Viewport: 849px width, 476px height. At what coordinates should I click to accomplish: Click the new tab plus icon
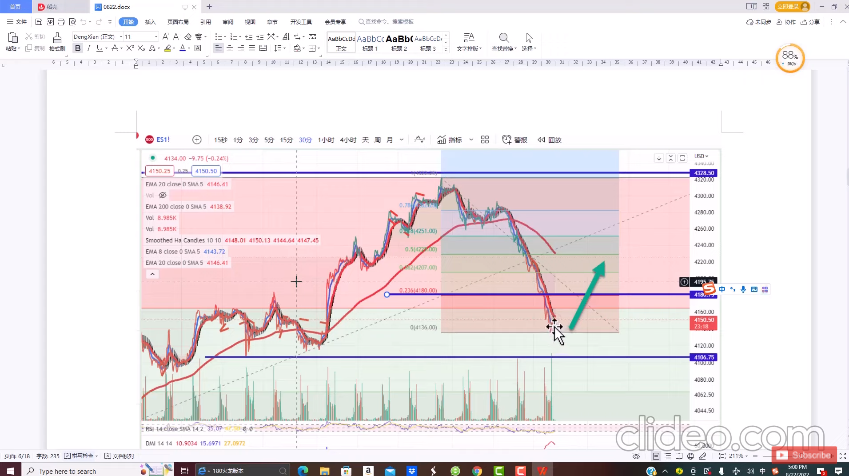pyautogui.click(x=210, y=7)
